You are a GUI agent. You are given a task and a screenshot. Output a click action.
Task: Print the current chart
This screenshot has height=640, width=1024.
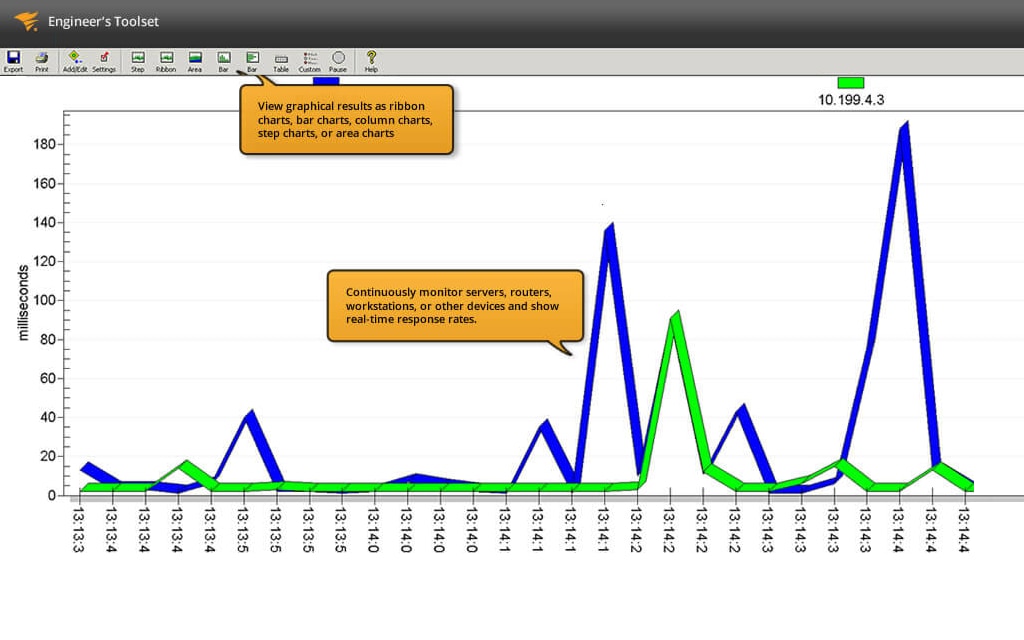41,60
